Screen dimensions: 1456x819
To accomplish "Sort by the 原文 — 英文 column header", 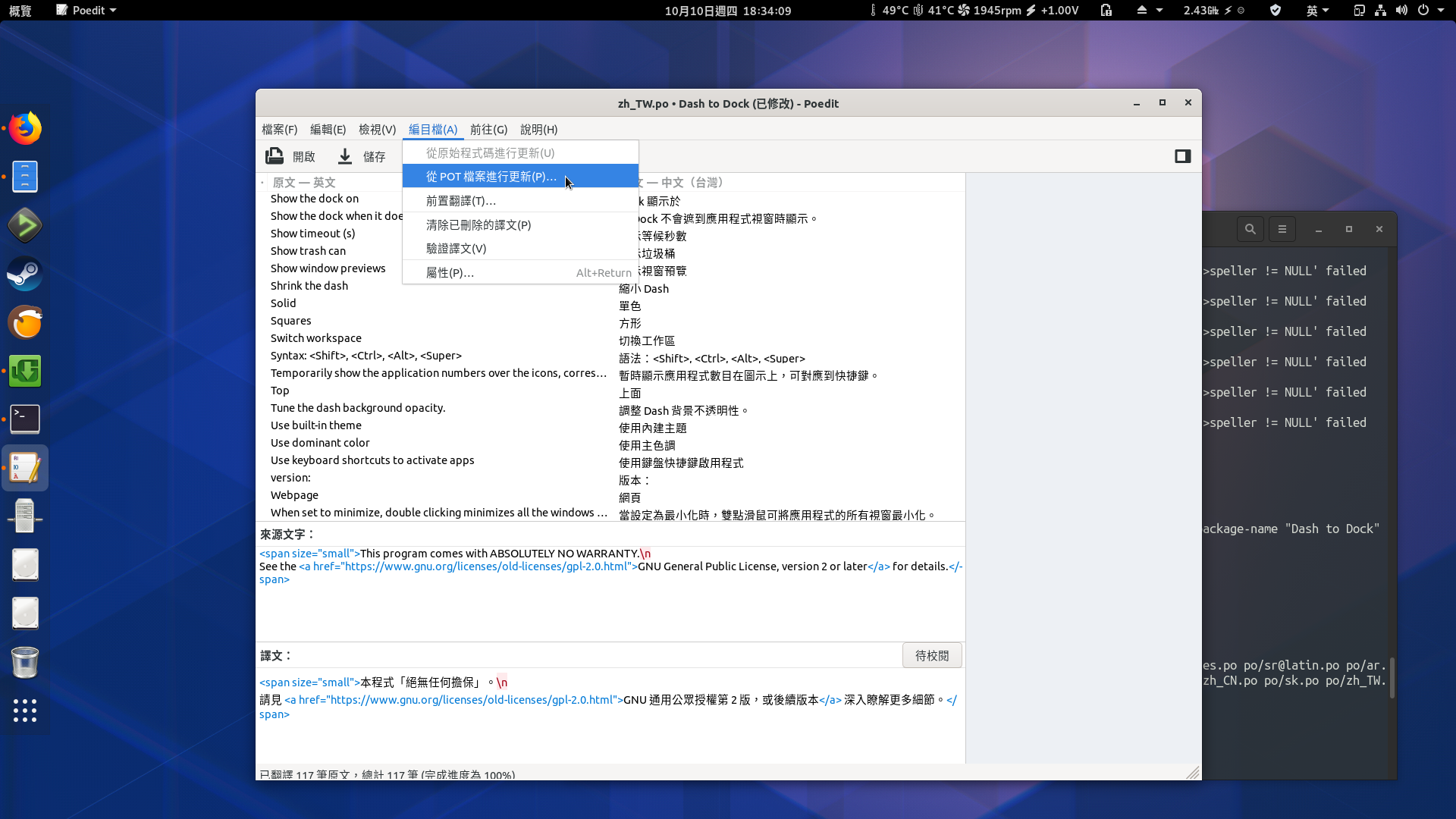I will pyautogui.click(x=303, y=183).
